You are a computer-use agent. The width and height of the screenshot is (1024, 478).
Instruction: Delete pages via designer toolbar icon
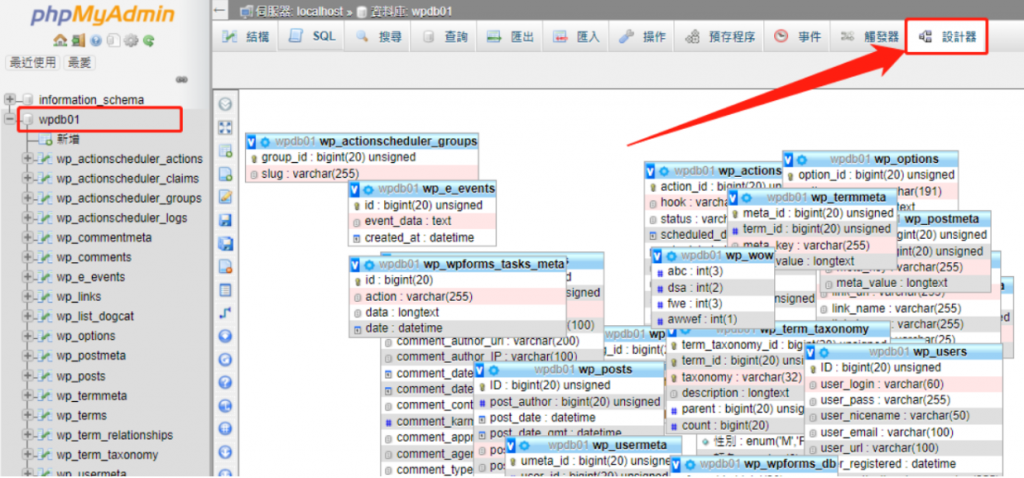(x=225, y=266)
